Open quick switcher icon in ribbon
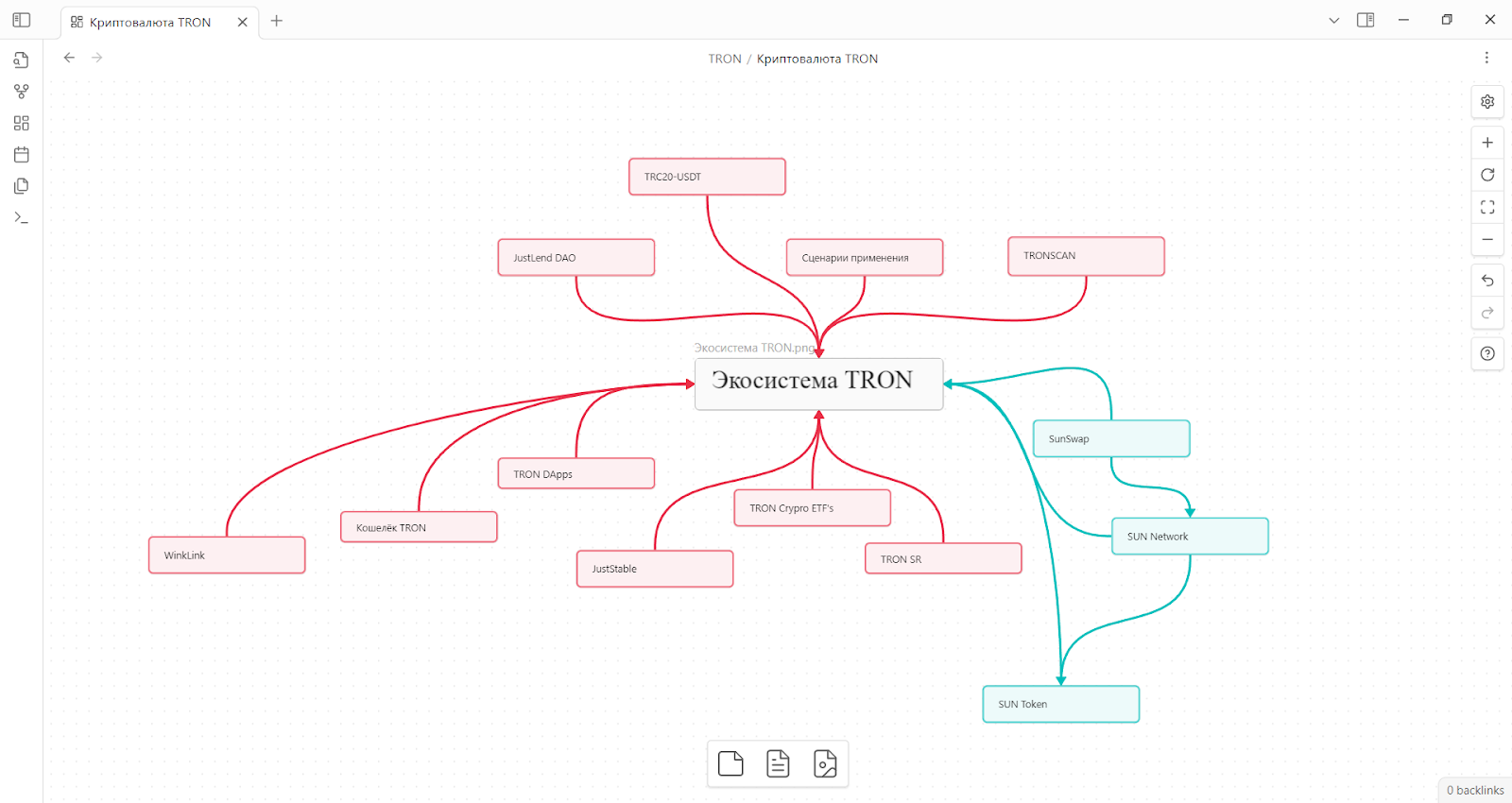 pyautogui.click(x=21, y=60)
